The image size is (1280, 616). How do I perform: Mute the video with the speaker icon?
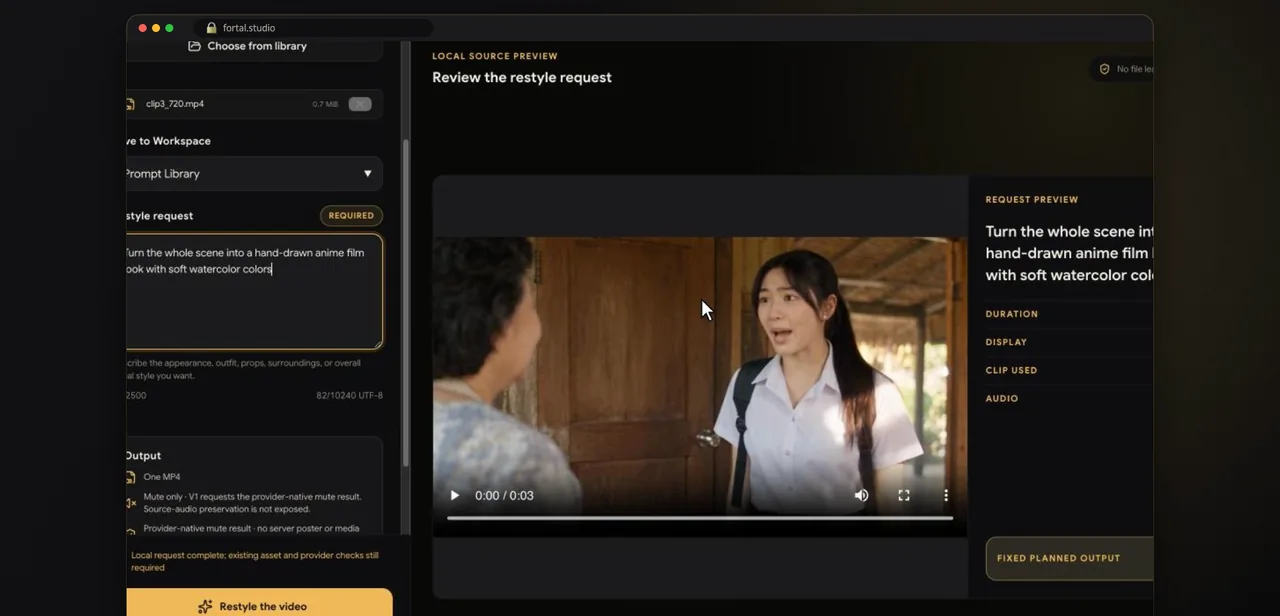click(x=861, y=495)
